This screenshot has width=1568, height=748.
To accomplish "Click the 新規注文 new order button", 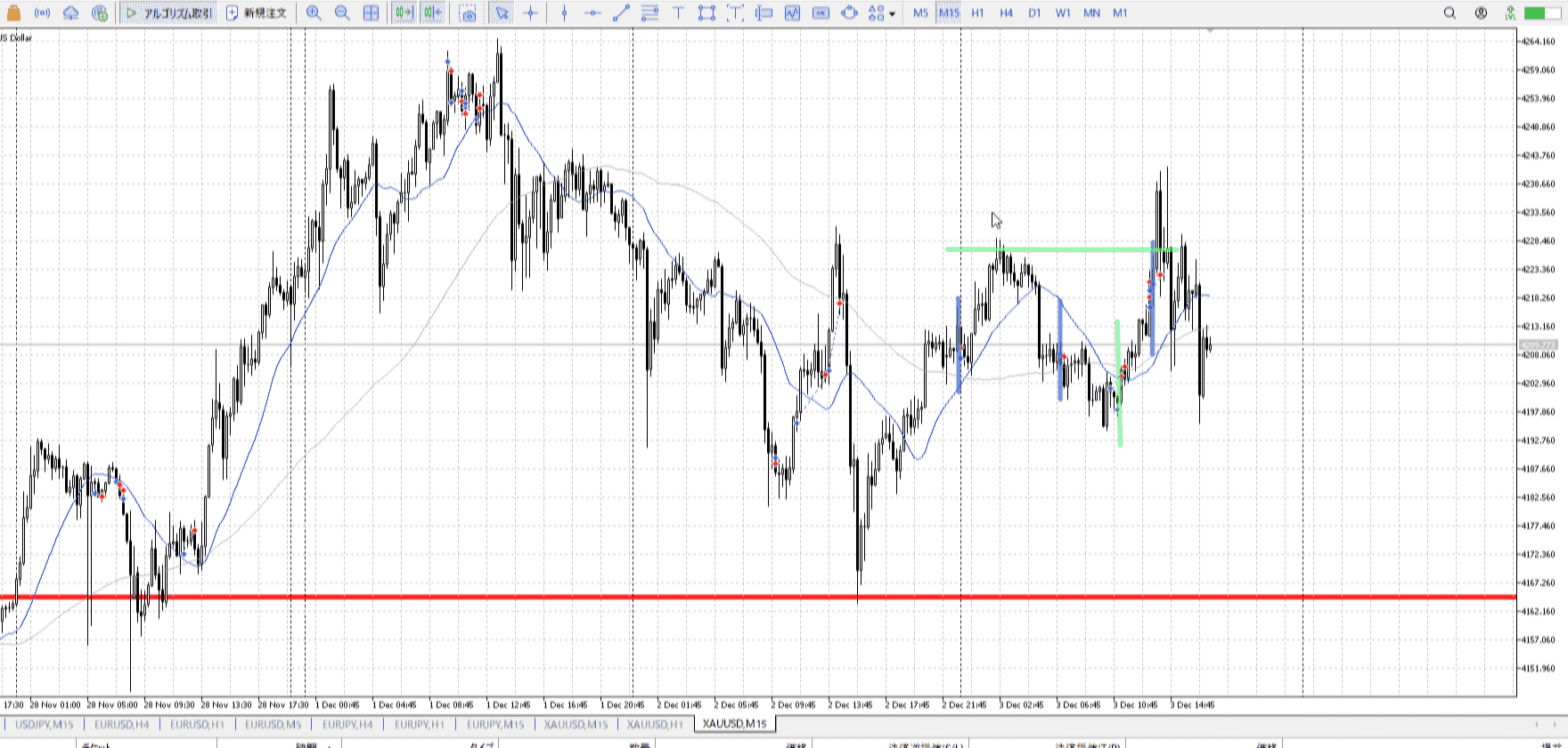I will point(257,13).
